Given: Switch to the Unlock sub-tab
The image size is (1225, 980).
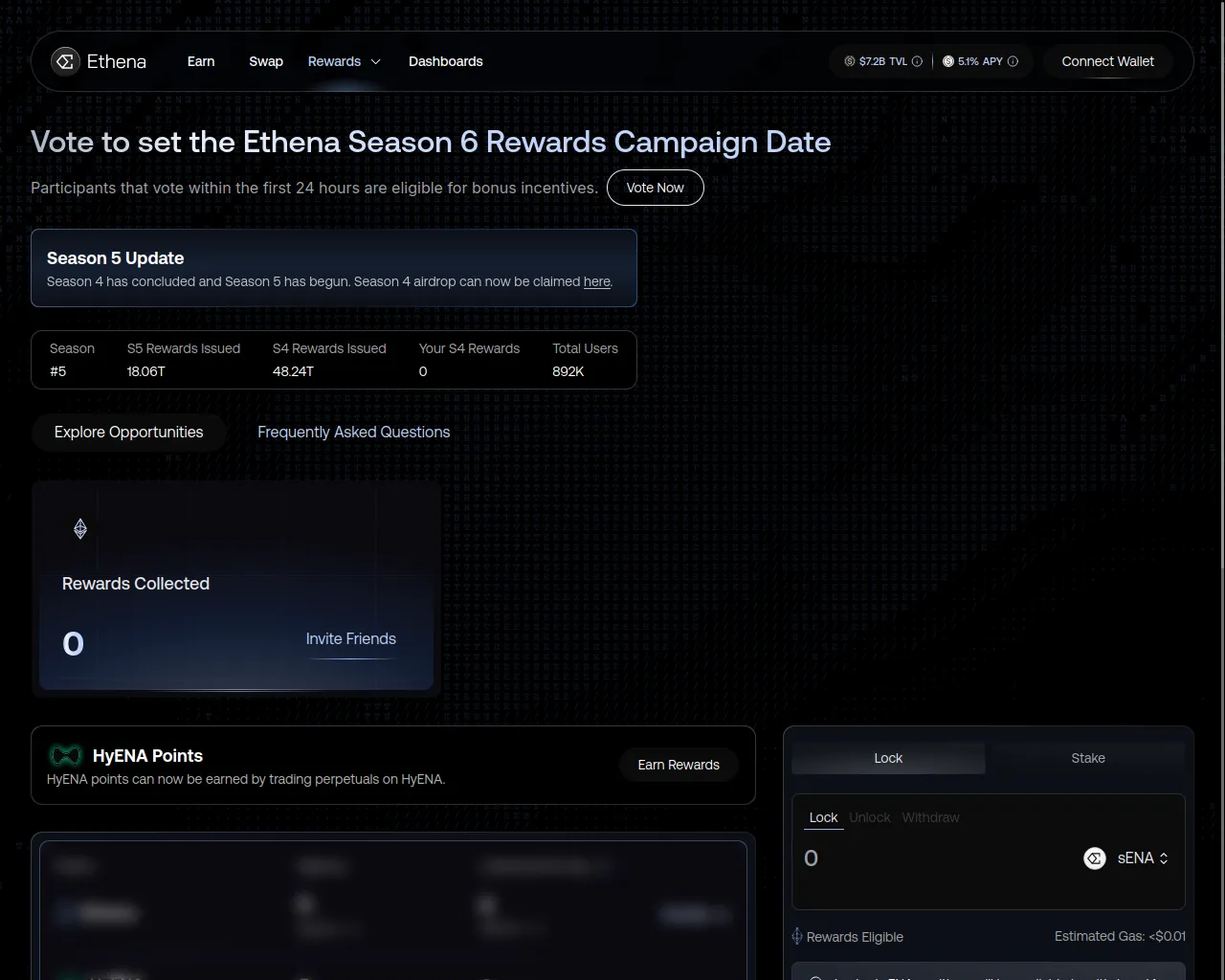Looking at the screenshot, I should coord(870,817).
